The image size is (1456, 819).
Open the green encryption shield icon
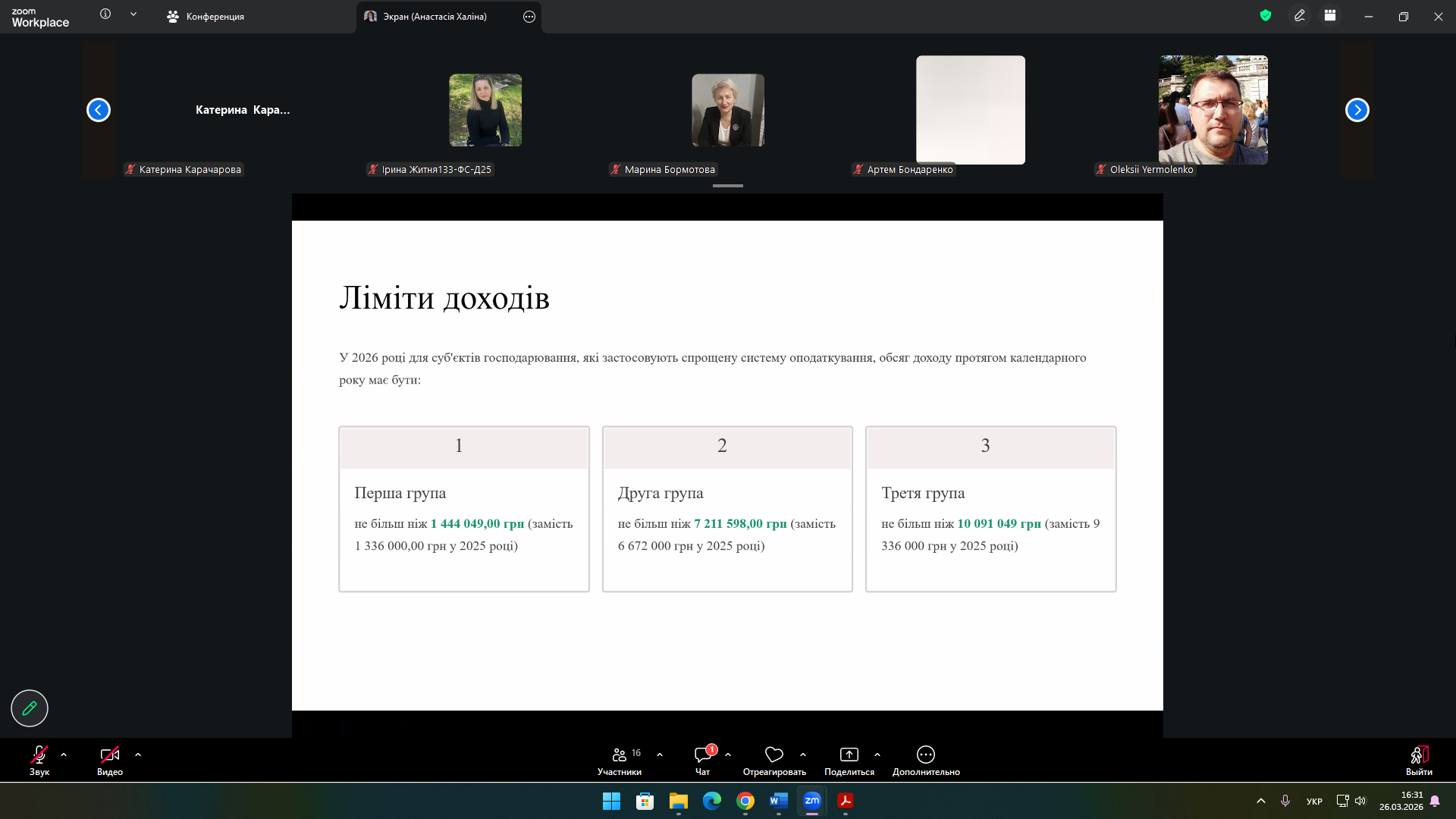(x=1265, y=15)
